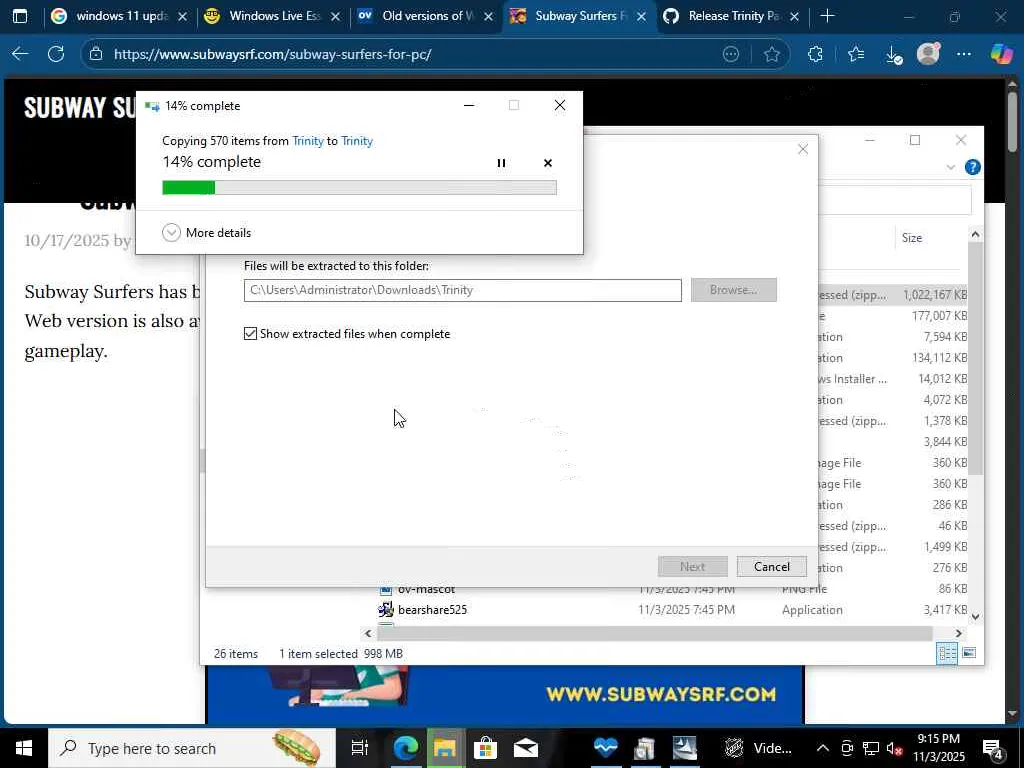Pause the file copy operation
The width and height of the screenshot is (1024, 768).
pyautogui.click(x=501, y=163)
